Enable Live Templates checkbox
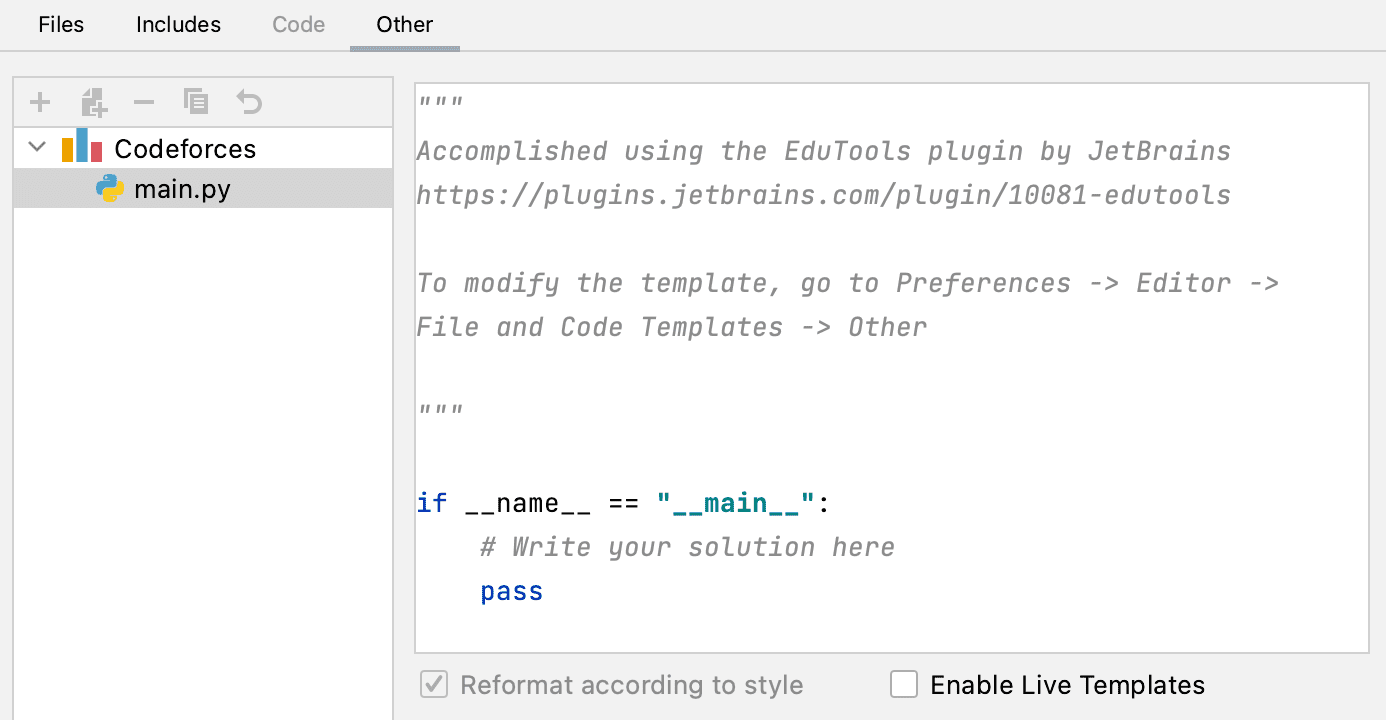Viewport: 1386px width, 720px height. click(x=904, y=685)
